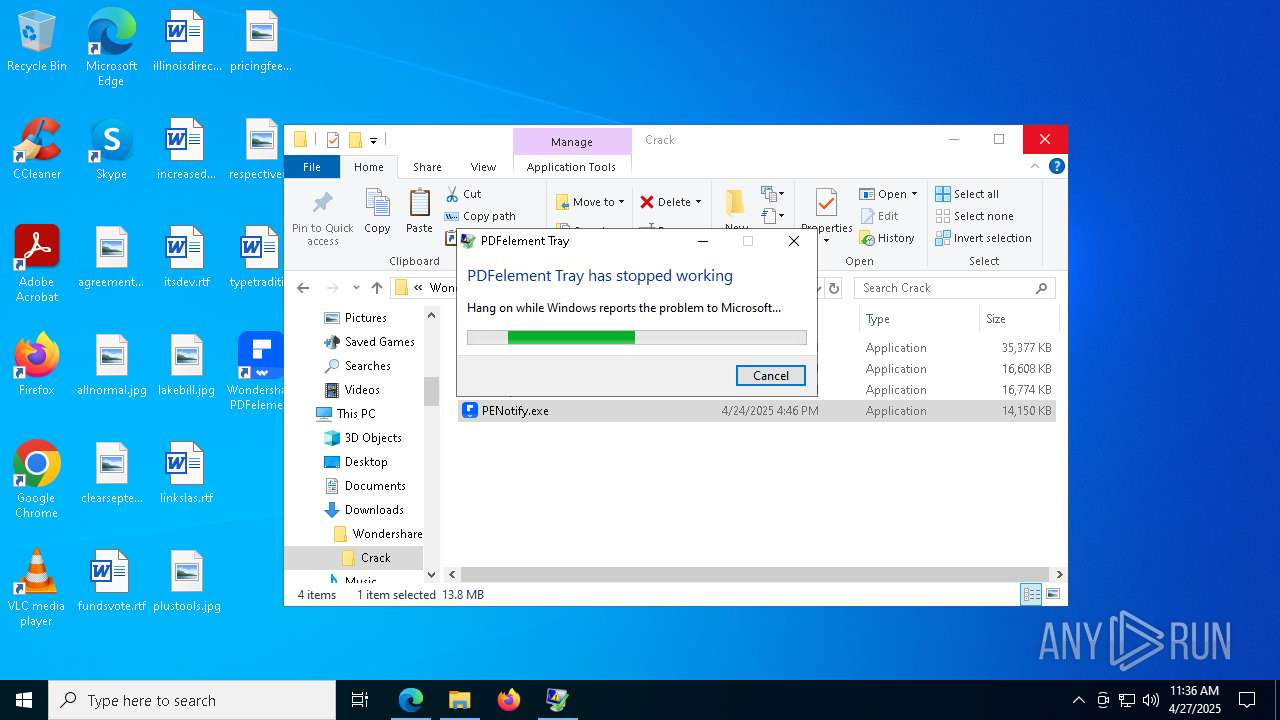
Task: Click Copy path in Clipboard group
Action: pyautogui.click(x=480, y=216)
